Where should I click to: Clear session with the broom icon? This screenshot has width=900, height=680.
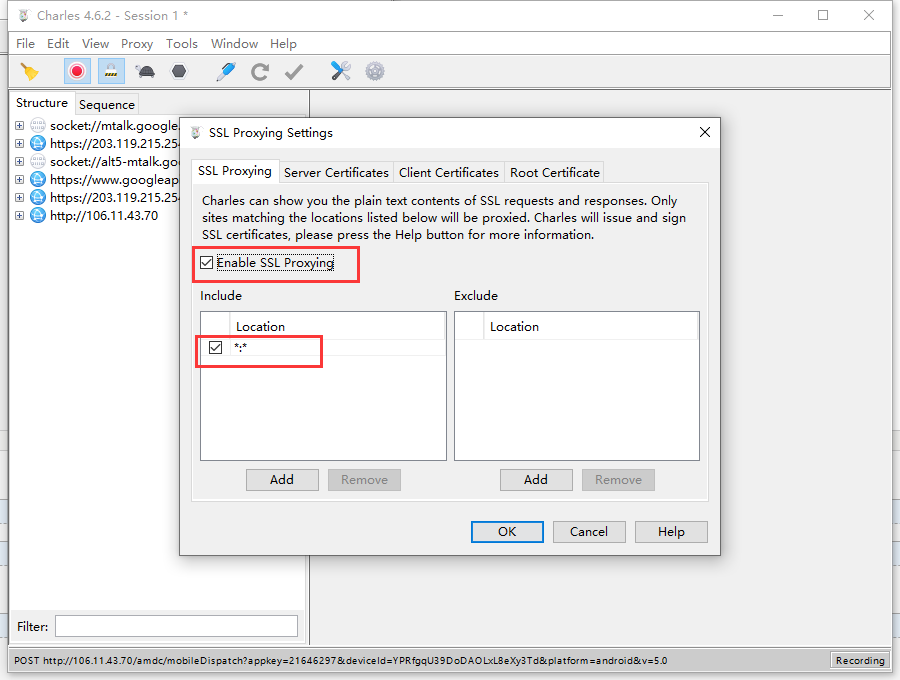(30, 72)
